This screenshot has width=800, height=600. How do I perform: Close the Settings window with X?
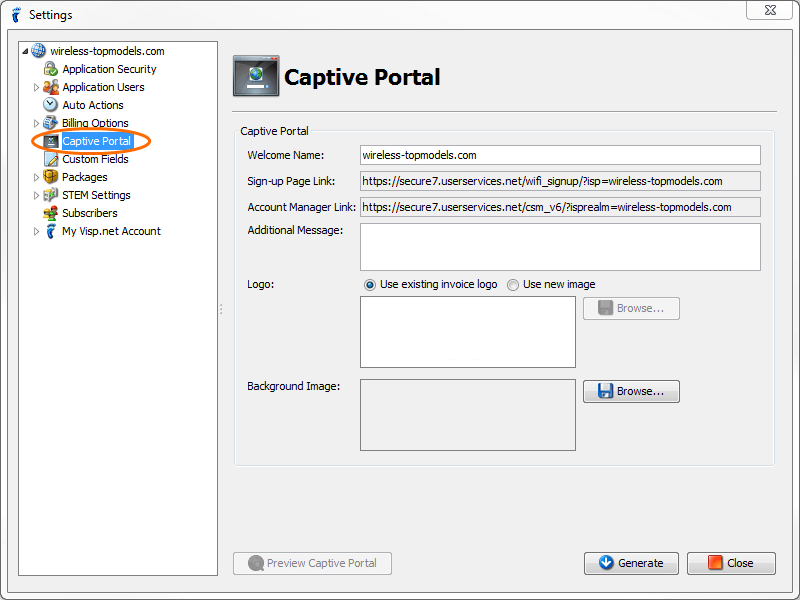click(770, 10)
